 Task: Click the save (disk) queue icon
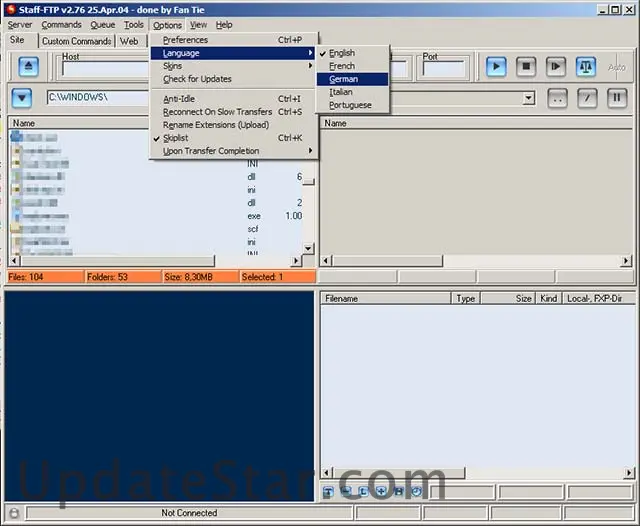tap(398, 491)
